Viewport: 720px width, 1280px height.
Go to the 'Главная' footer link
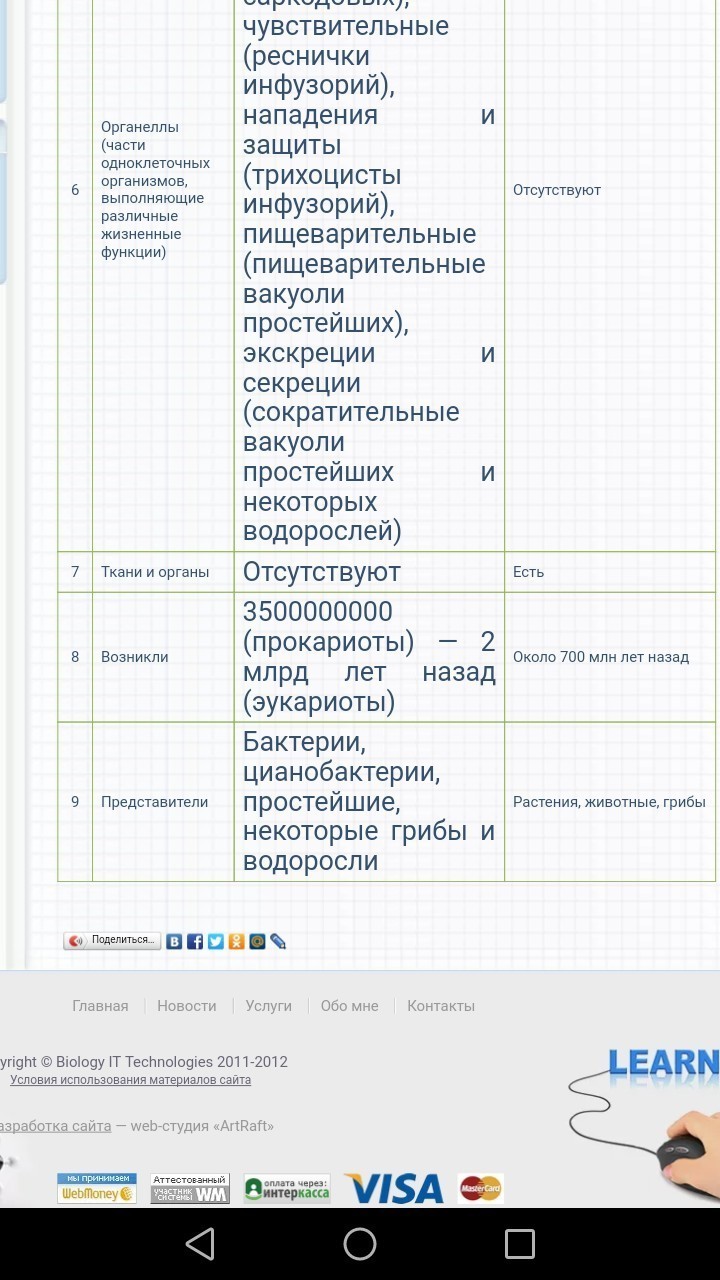100,1006
